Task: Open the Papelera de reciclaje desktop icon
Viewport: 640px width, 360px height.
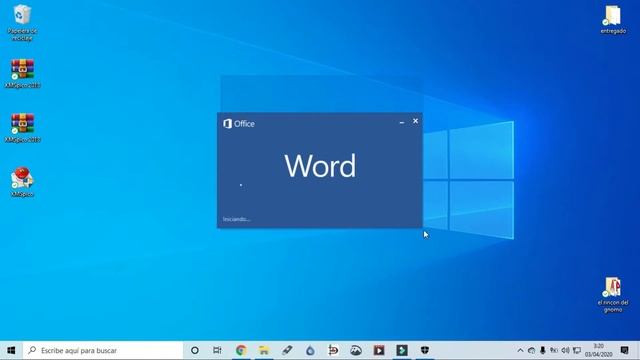Action: pyautogui.click(x=22, y=22)
